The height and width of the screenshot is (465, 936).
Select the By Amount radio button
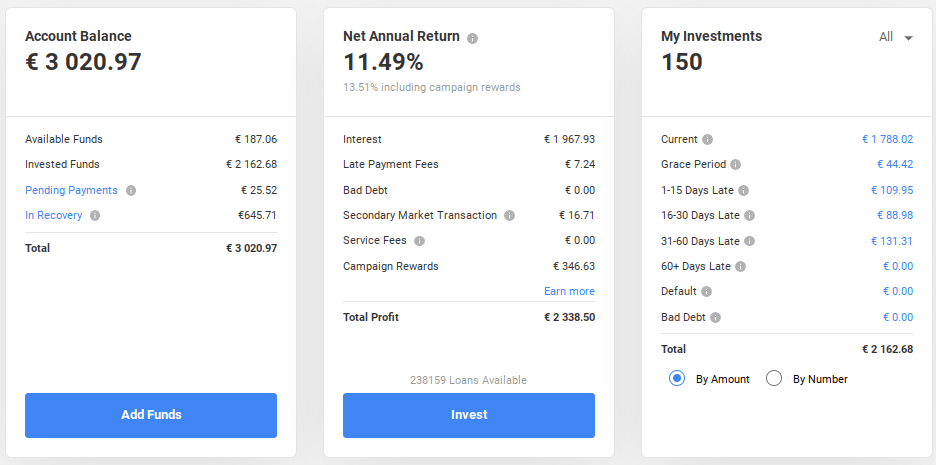677,378
